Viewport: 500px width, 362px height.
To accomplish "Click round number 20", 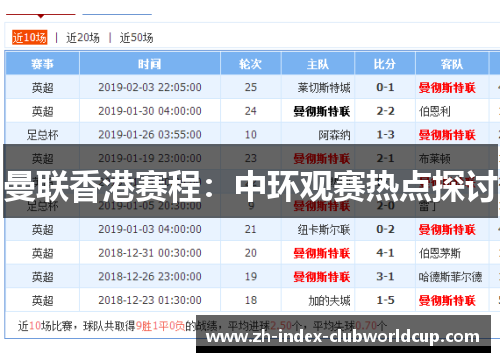I will (251, 253).
